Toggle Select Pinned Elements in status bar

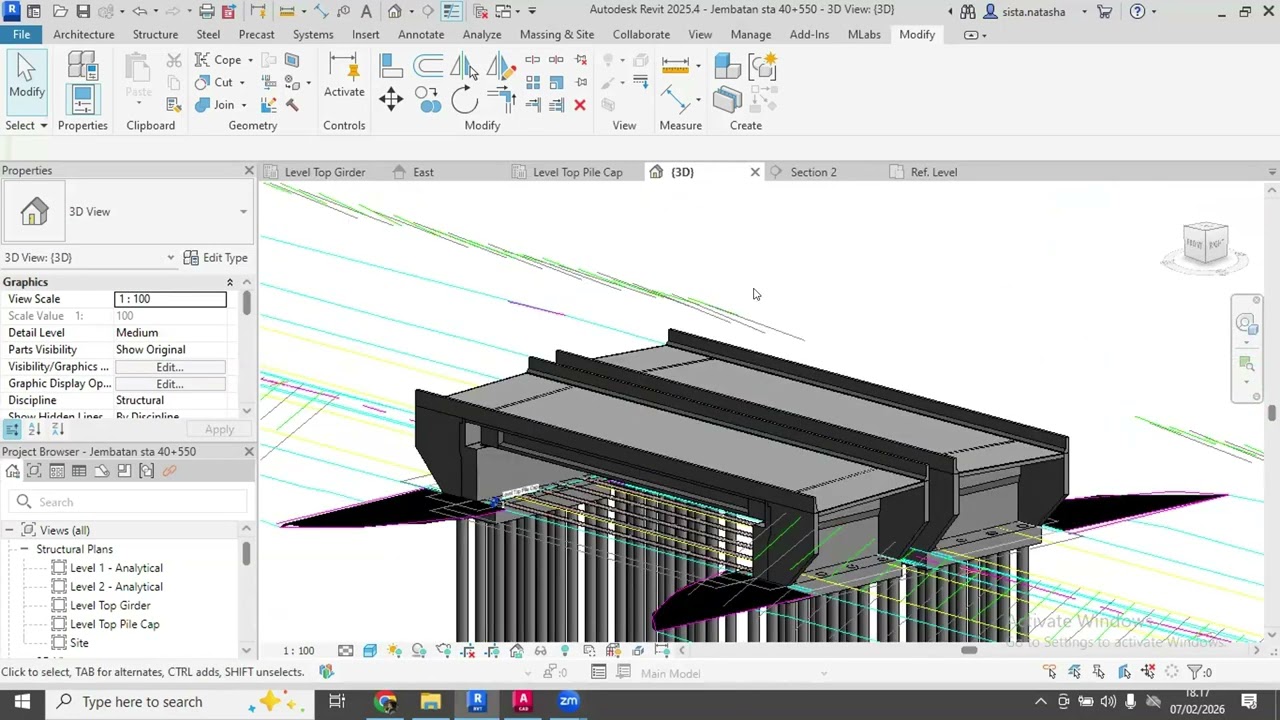tap(1099, 672)
